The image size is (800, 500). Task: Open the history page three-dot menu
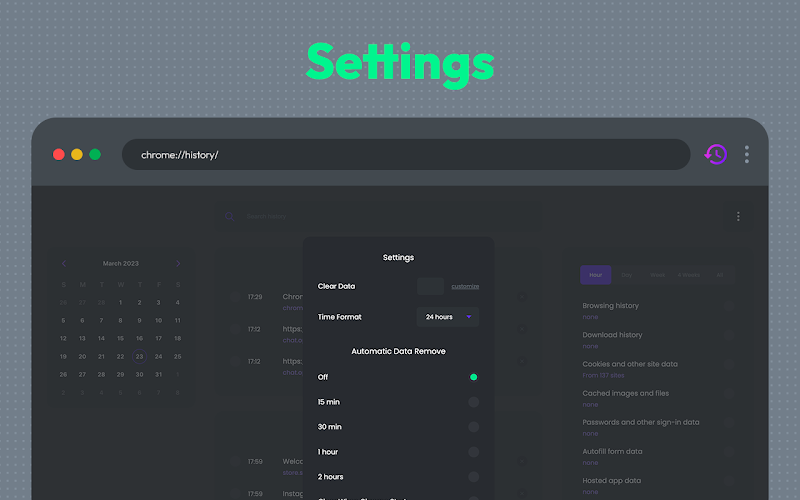coord(738,216)
